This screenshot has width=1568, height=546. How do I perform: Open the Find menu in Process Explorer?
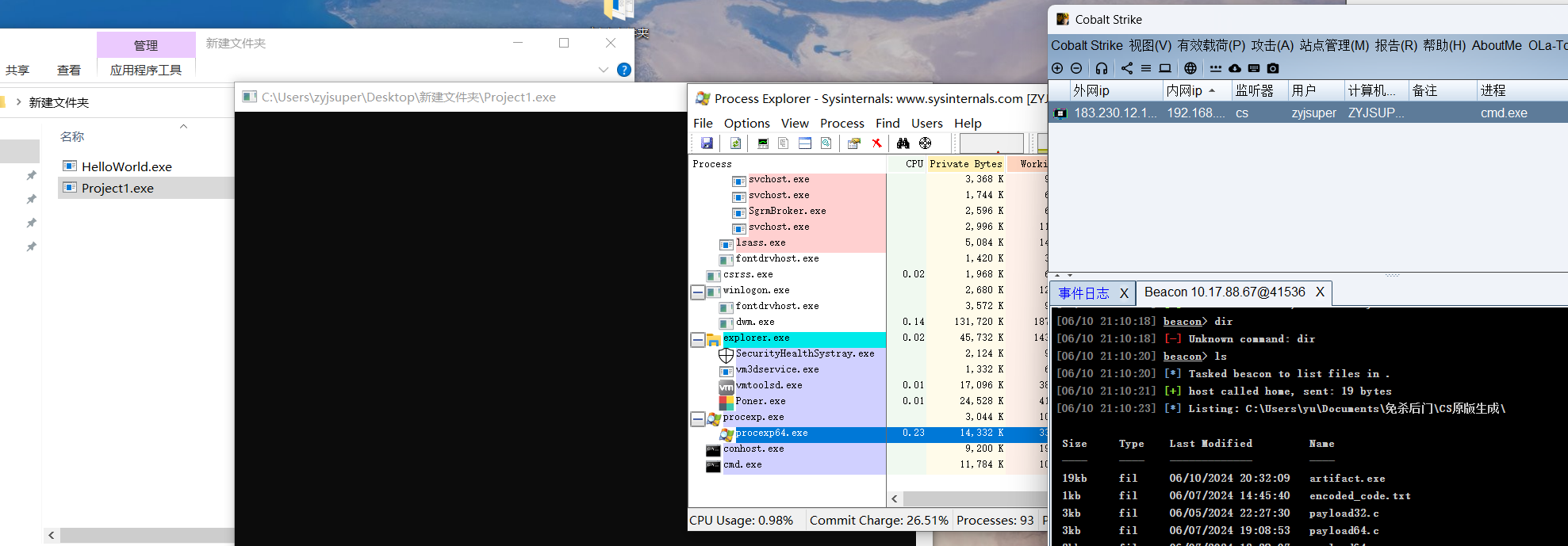(888, 123)
